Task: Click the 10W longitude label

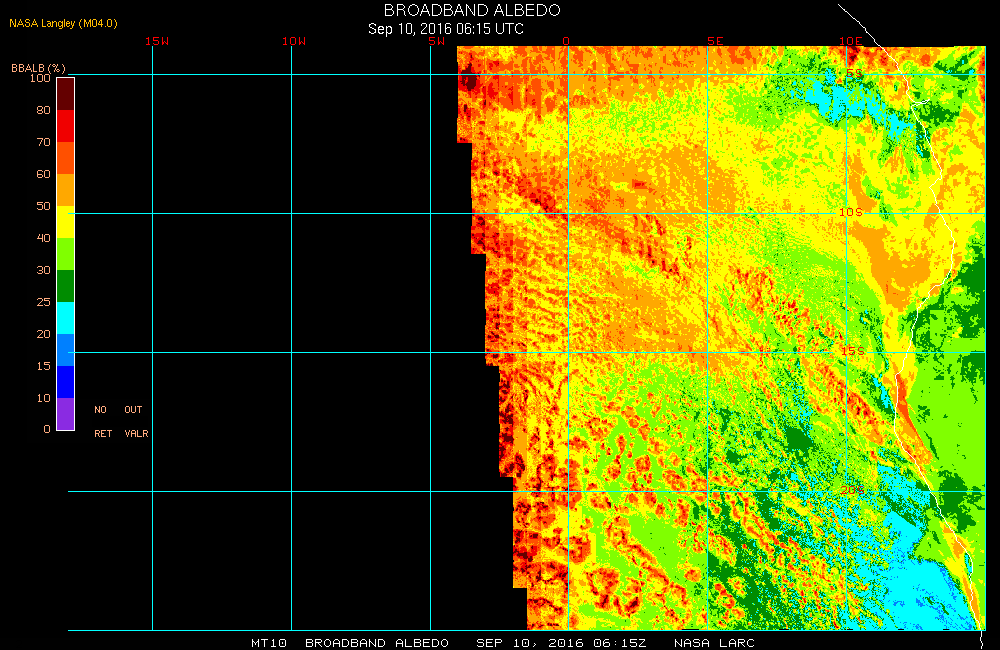Action: coord(294,41)
